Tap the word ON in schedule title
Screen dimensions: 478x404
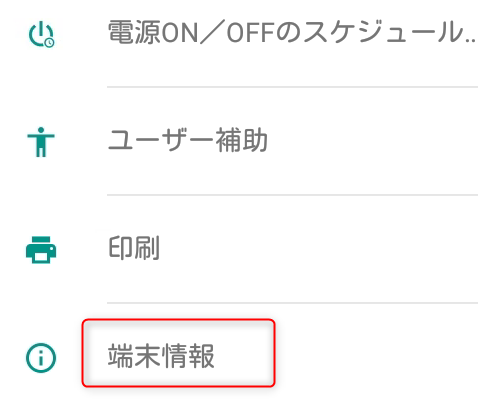point(180,33)
